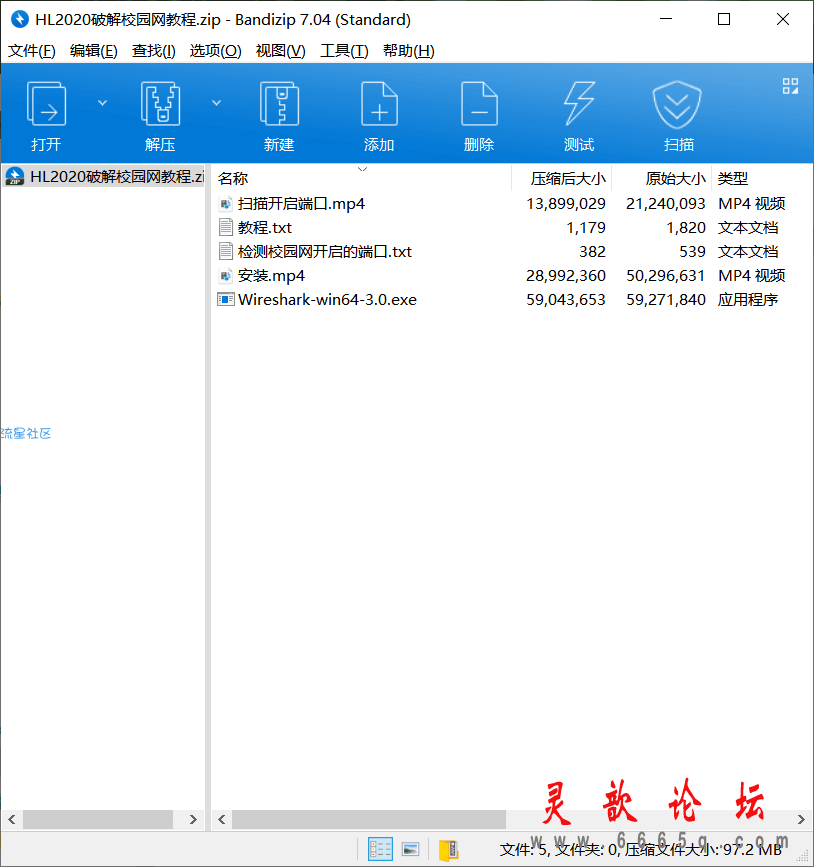Screen dimensions: 814x867
Task: Click the Extract (解压) toolbar icon
Action: pyautogui.click(x=160, y=103)
